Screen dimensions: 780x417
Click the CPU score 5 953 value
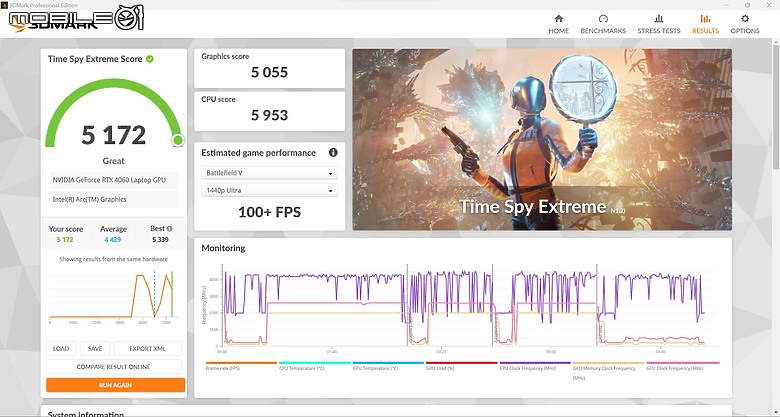click(269, 115)
